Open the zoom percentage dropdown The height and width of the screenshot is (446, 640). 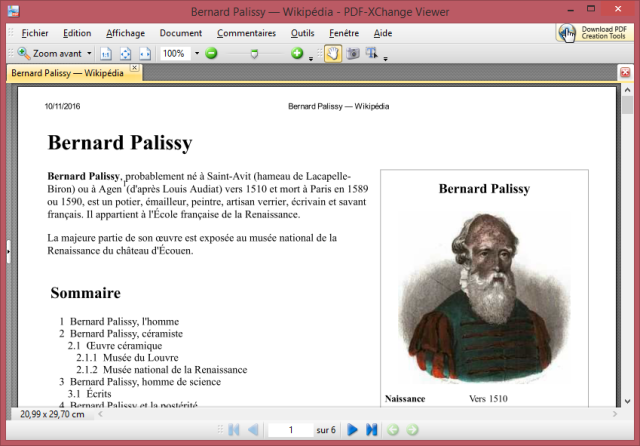pos(197,53)
